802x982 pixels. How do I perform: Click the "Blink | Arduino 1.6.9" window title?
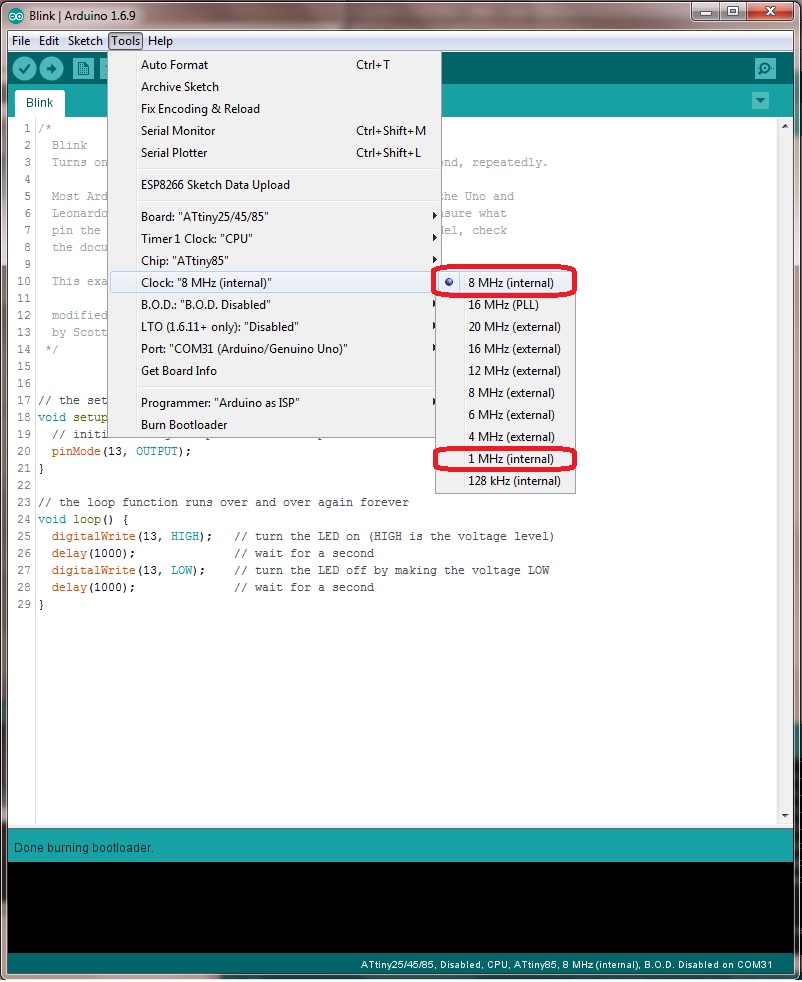click(82, 16)
